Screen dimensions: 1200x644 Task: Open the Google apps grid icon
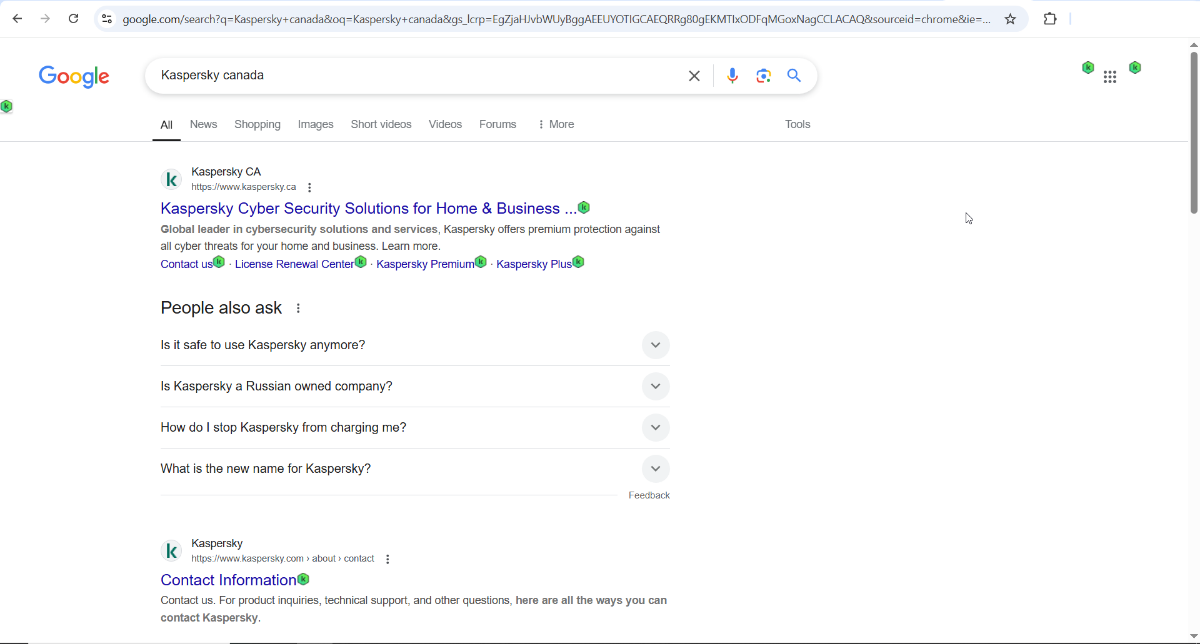[x=1110, y=77]
